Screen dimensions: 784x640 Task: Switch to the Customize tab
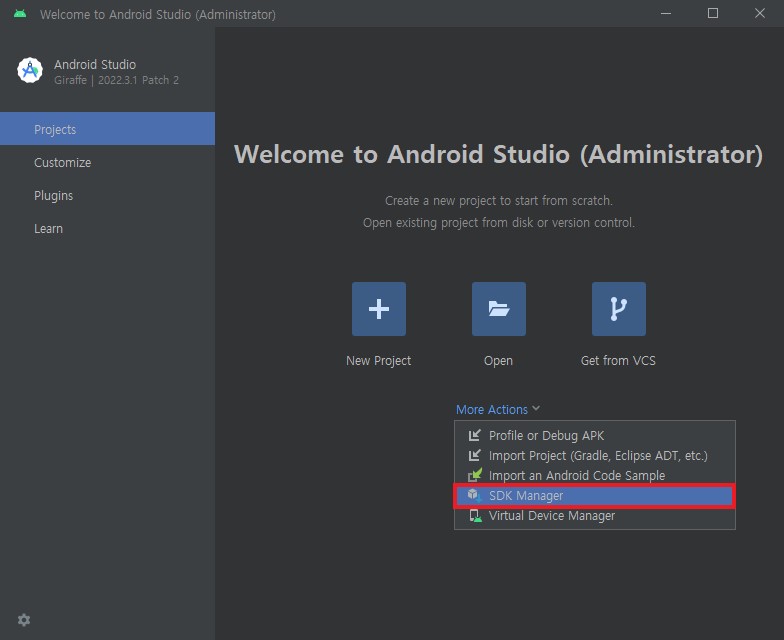tap(108, 162)
